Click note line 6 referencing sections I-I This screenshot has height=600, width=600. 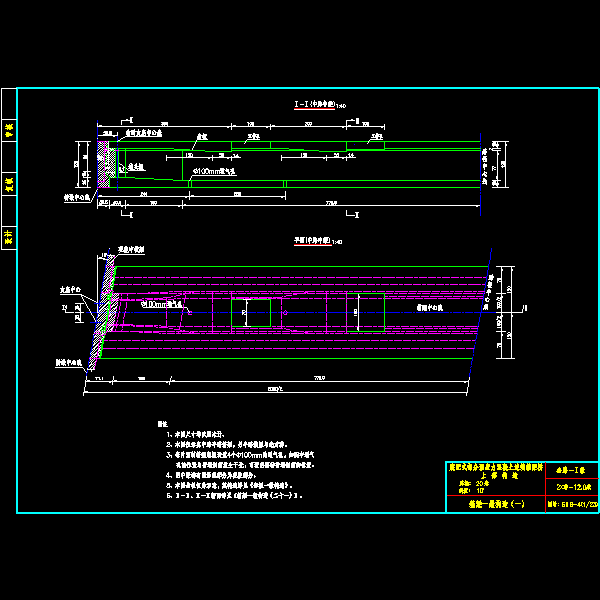coord(234,496)
